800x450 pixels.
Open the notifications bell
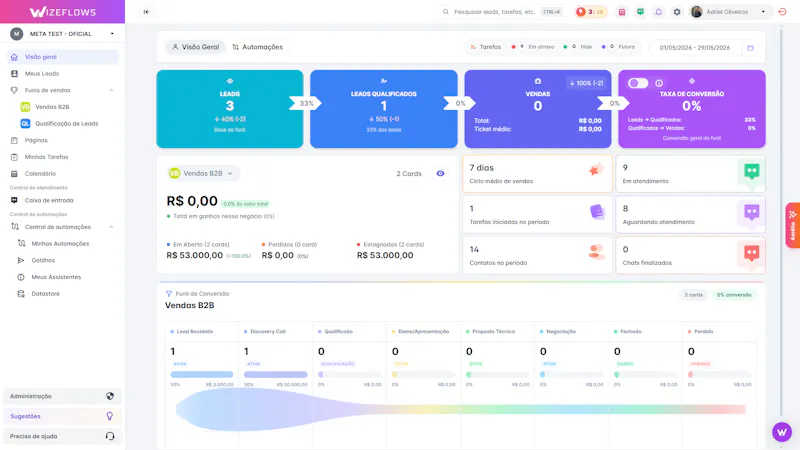pos(659,12)
